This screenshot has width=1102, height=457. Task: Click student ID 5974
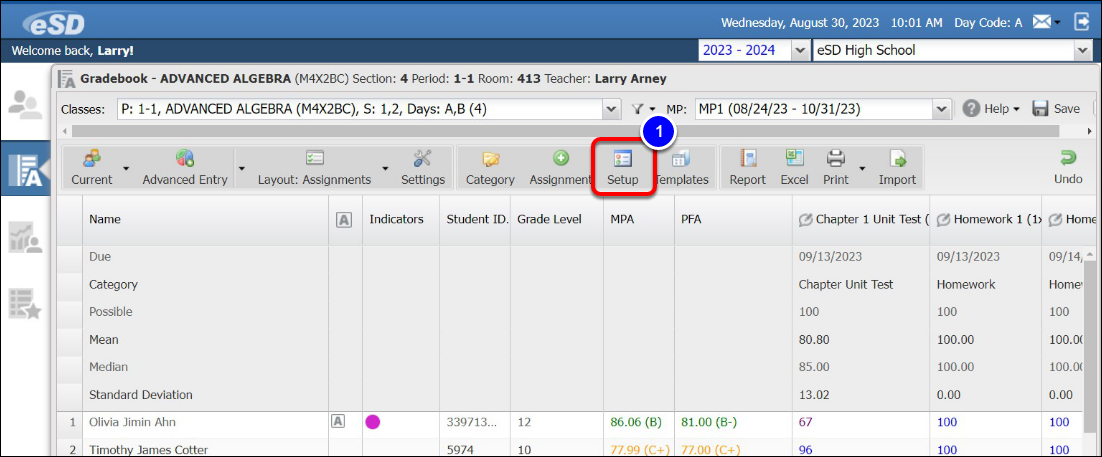459,449
